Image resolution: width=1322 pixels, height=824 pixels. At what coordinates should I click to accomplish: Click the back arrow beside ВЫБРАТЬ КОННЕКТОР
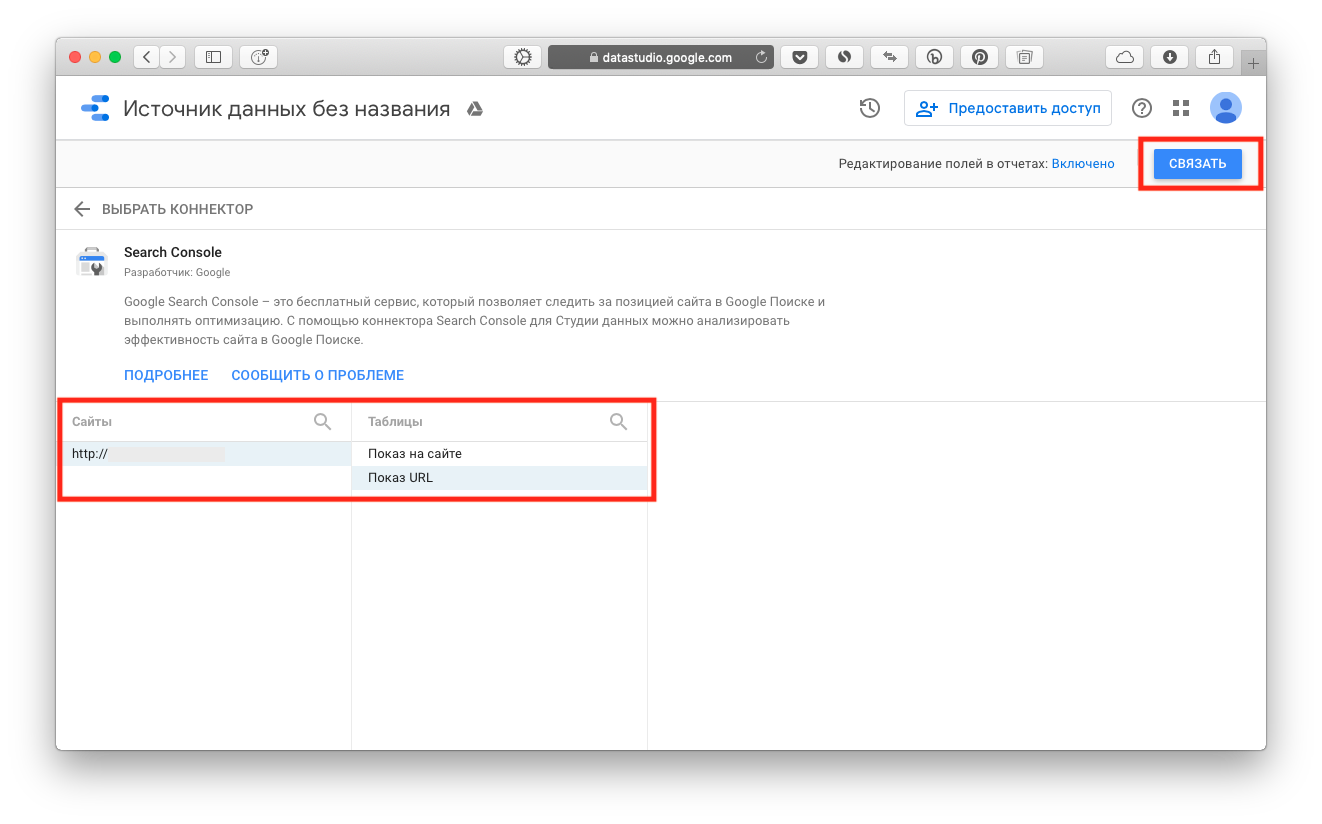pos(82,209)
